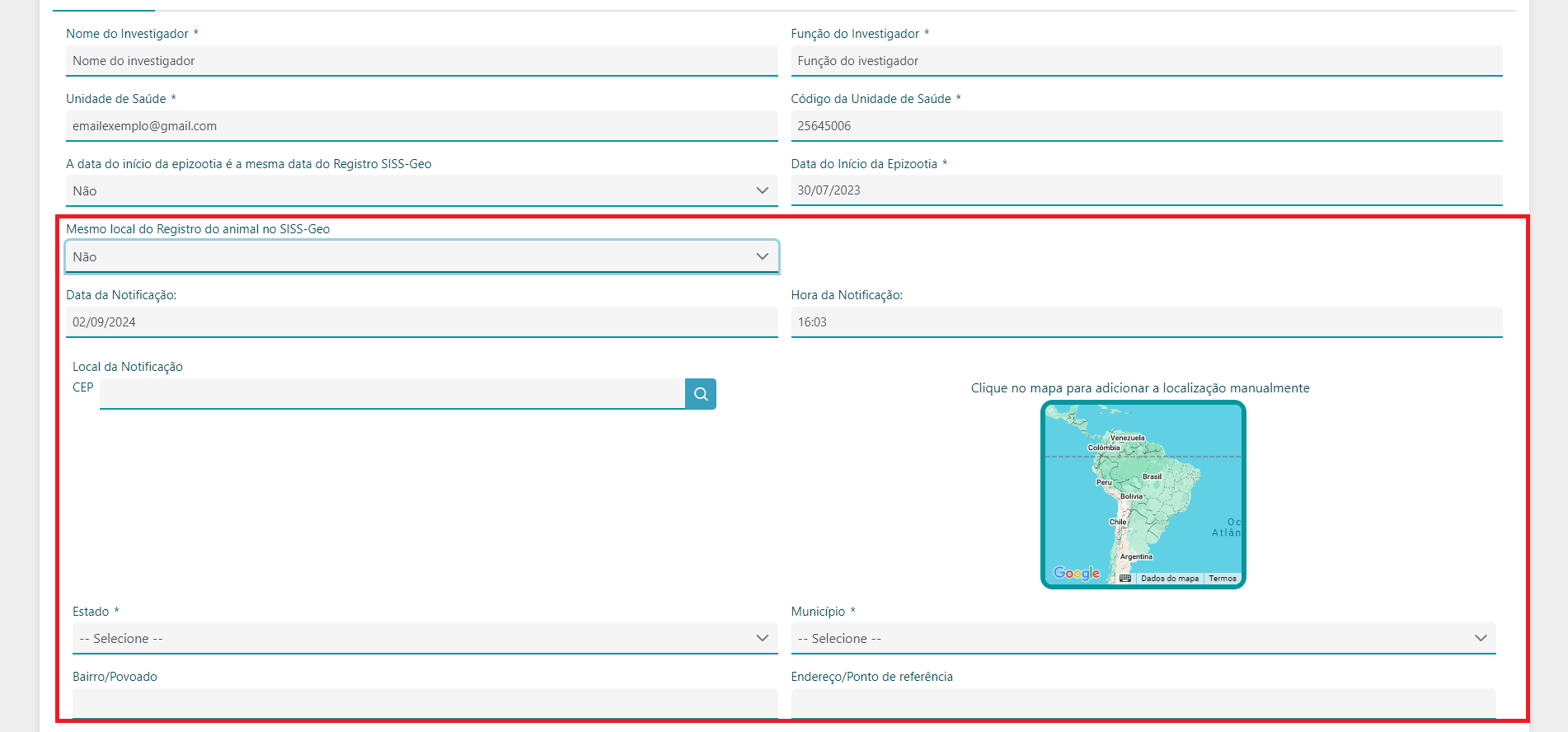1568x732 pixels.
Task: Click the 'Termos' link on the map
Action: [x=1222, y=579]
